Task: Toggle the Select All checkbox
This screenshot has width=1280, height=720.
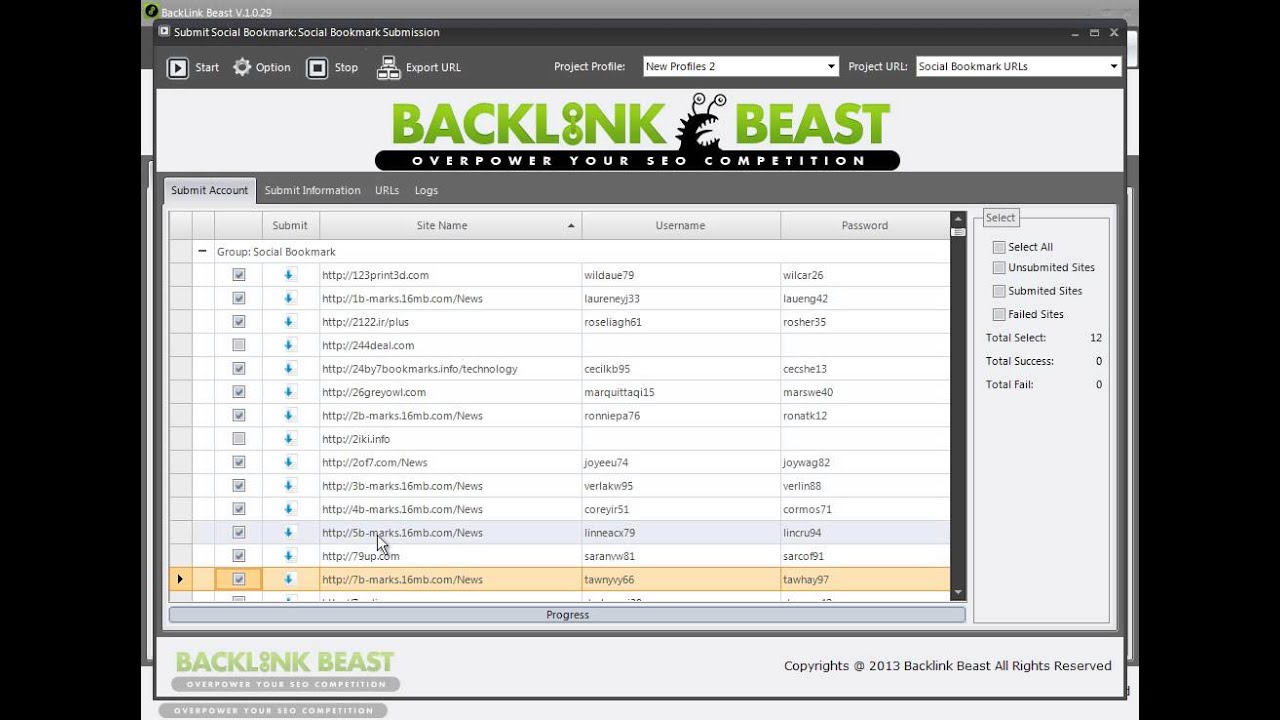Action: pyautogui.click(x=999, y=247)
